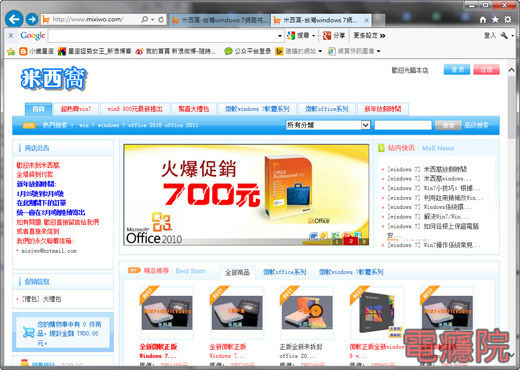
Task: Select banner slide indicator number 2
Action: tap(350, 241)
